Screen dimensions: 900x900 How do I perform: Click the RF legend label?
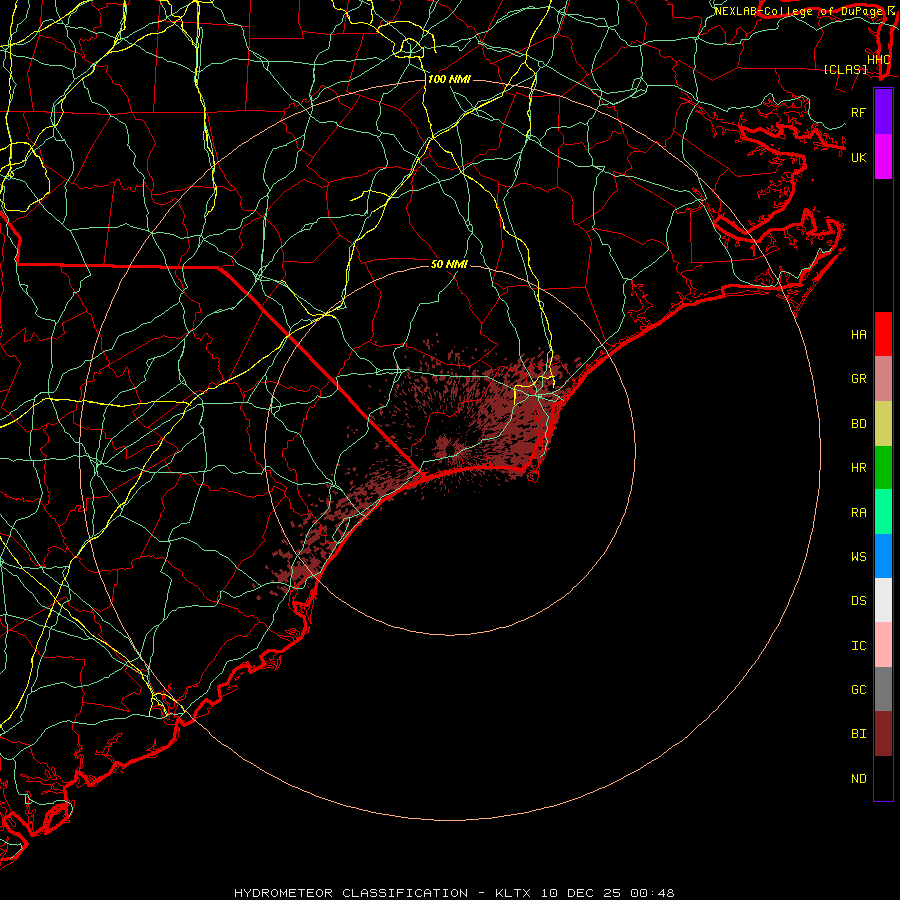click(859, 112)
